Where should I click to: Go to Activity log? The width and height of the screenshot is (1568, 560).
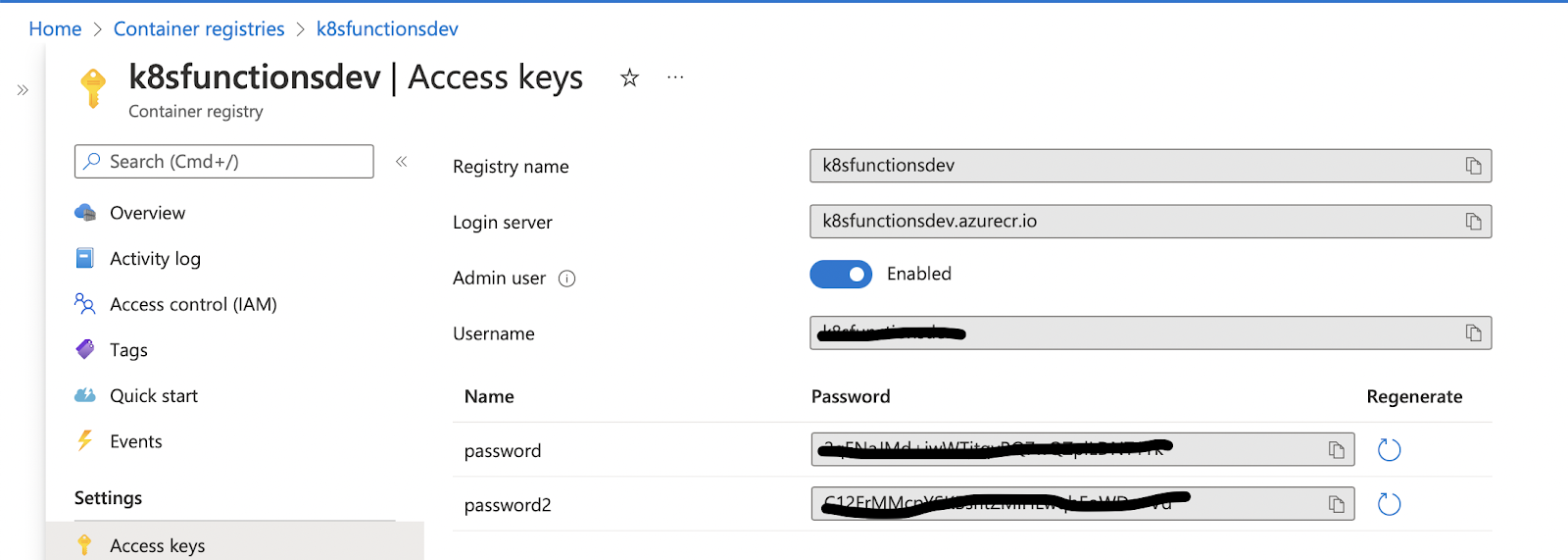tap(155, 259)
